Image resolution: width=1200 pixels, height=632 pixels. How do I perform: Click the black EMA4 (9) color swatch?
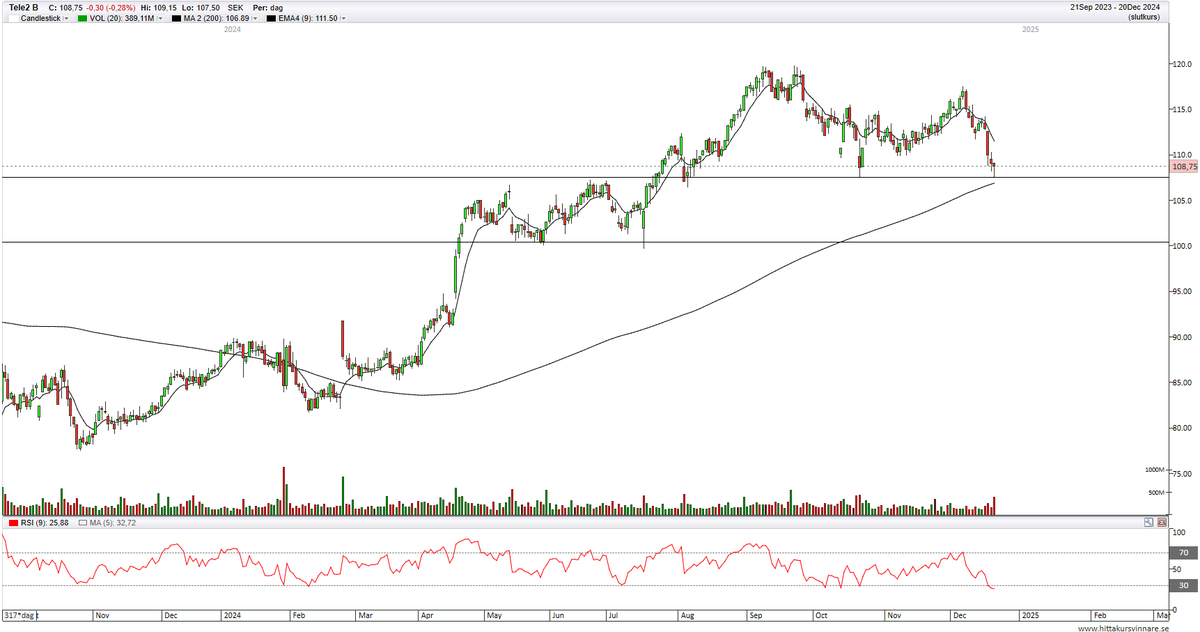pos(271,18)
